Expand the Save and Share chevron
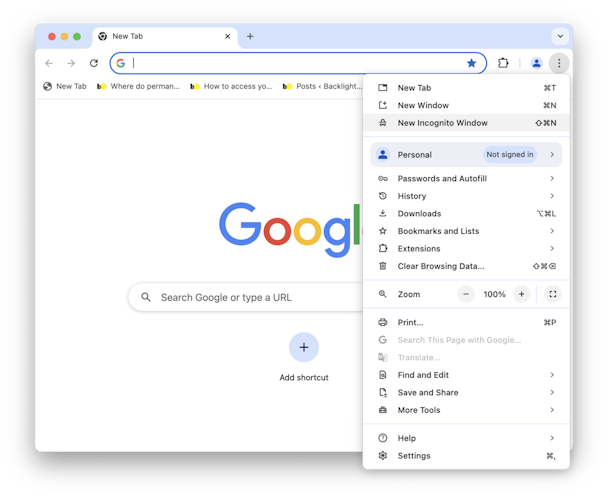The image size is (608, 498). (552, 393)
